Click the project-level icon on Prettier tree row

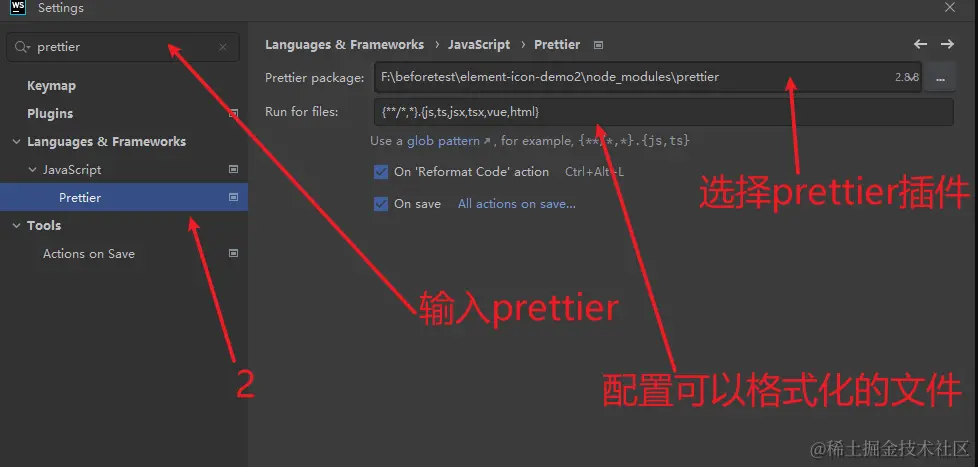click(x=234, y=197)
